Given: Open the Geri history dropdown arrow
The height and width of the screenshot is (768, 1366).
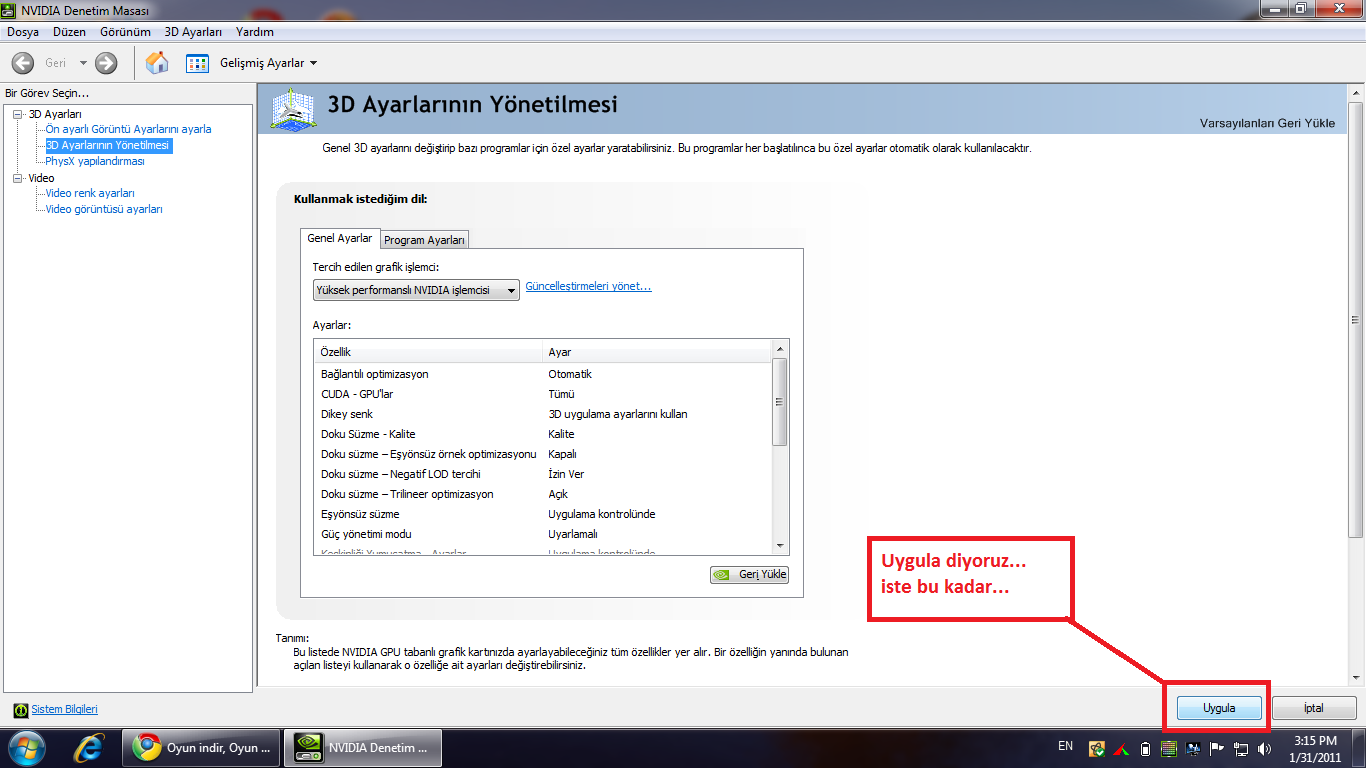Looking at the screenshot, I should pyautogui.click(x=83, y=63).
